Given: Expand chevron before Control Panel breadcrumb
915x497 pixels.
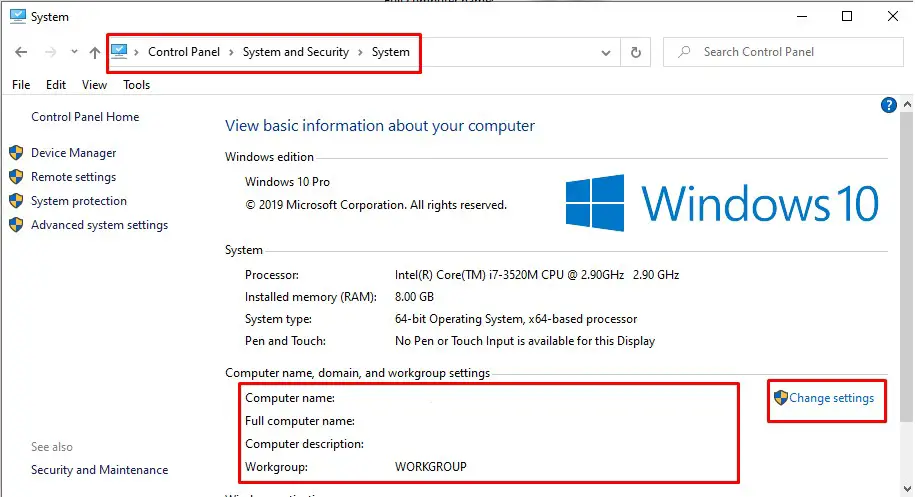Looking at the screenshot, I should pyautogui.click(x=137, y=52).
